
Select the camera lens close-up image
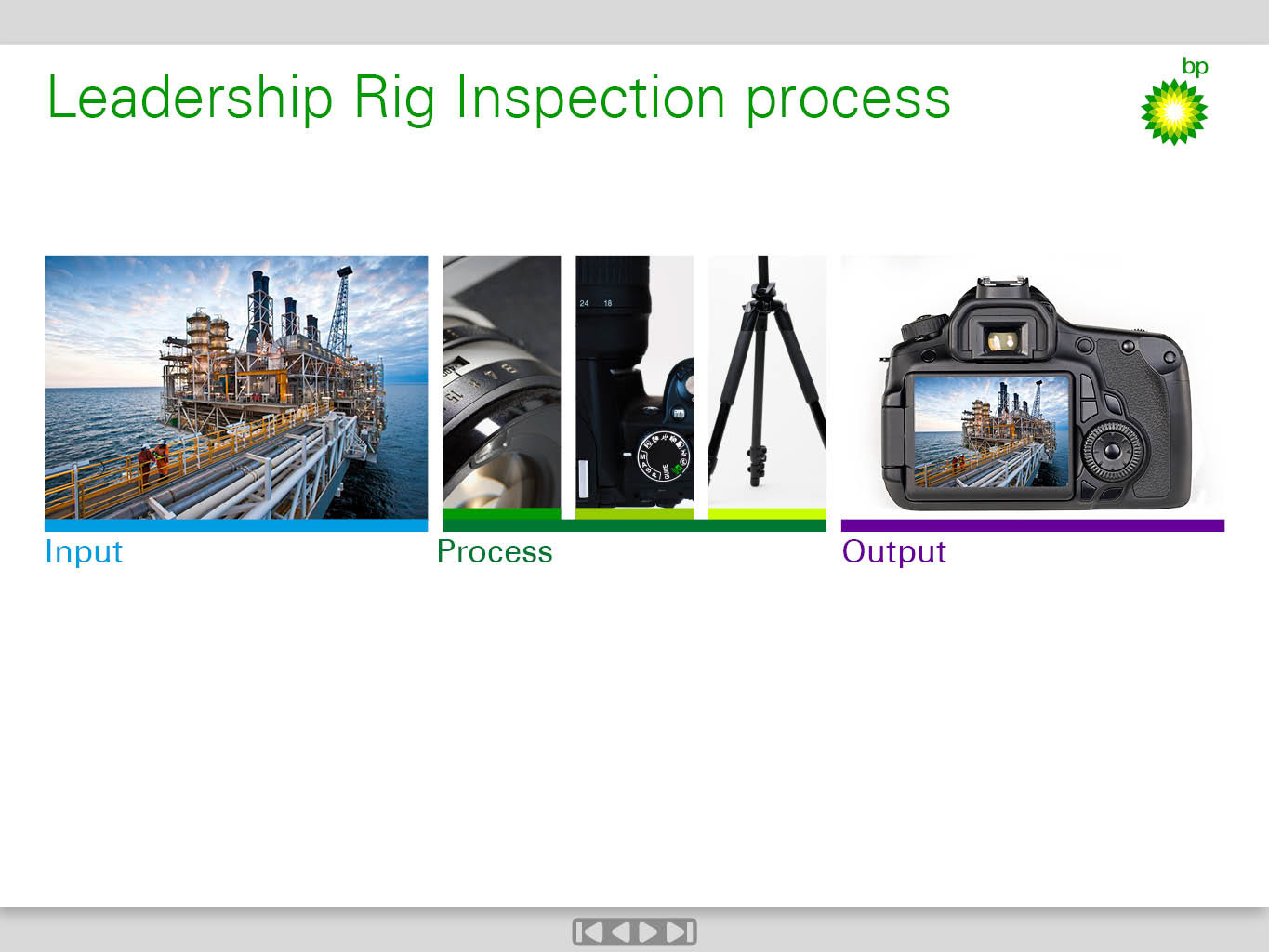(x=502, y=382)
